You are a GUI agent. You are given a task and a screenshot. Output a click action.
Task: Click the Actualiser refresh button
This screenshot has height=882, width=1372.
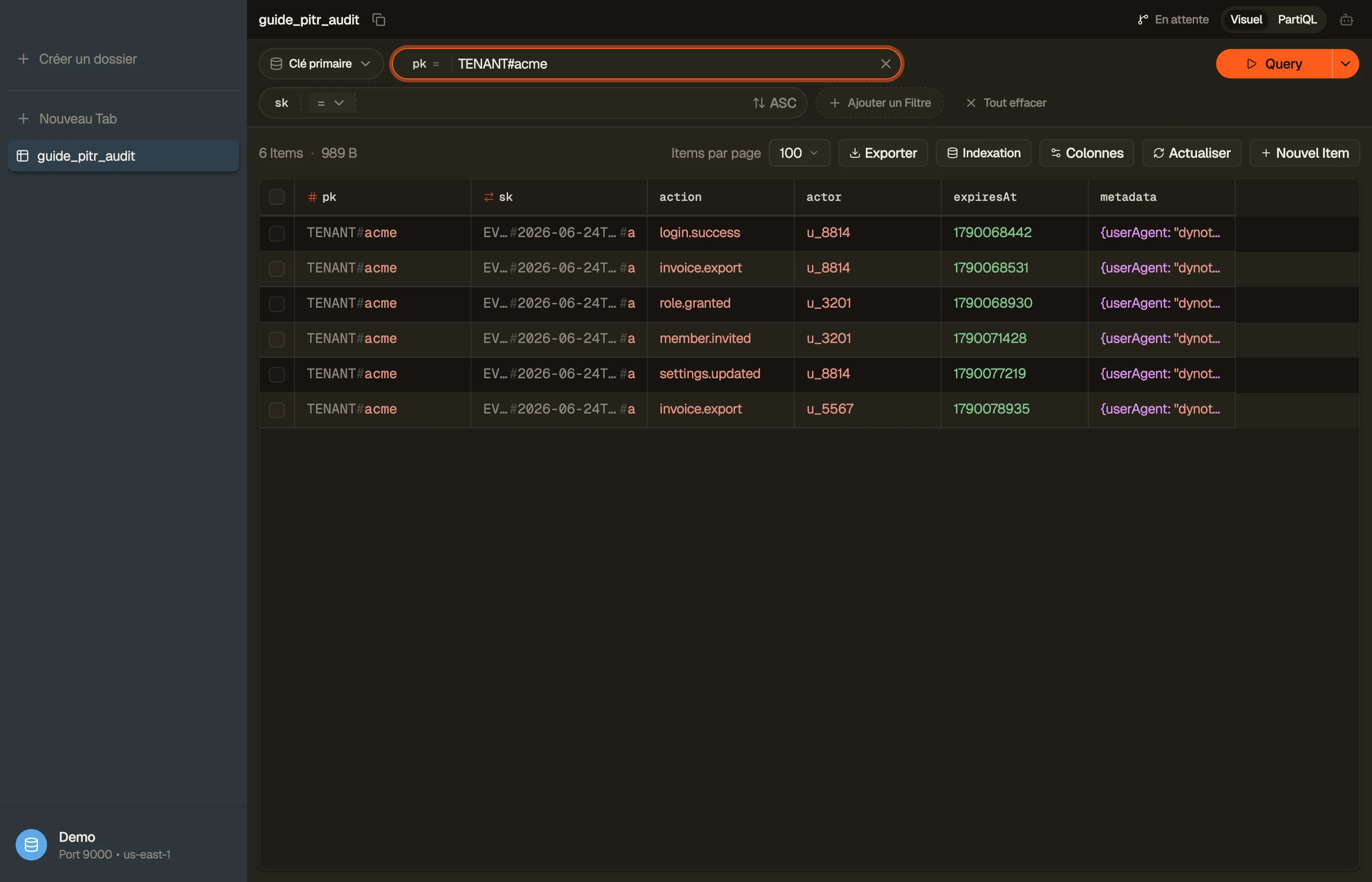(1191, 153)
